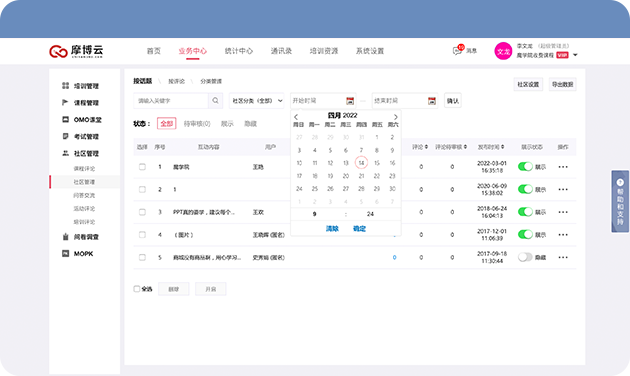The width and height of the screenshot is (630, 376).
Task: Open the 开始时间 calendar icon
Action: point(350,101)
